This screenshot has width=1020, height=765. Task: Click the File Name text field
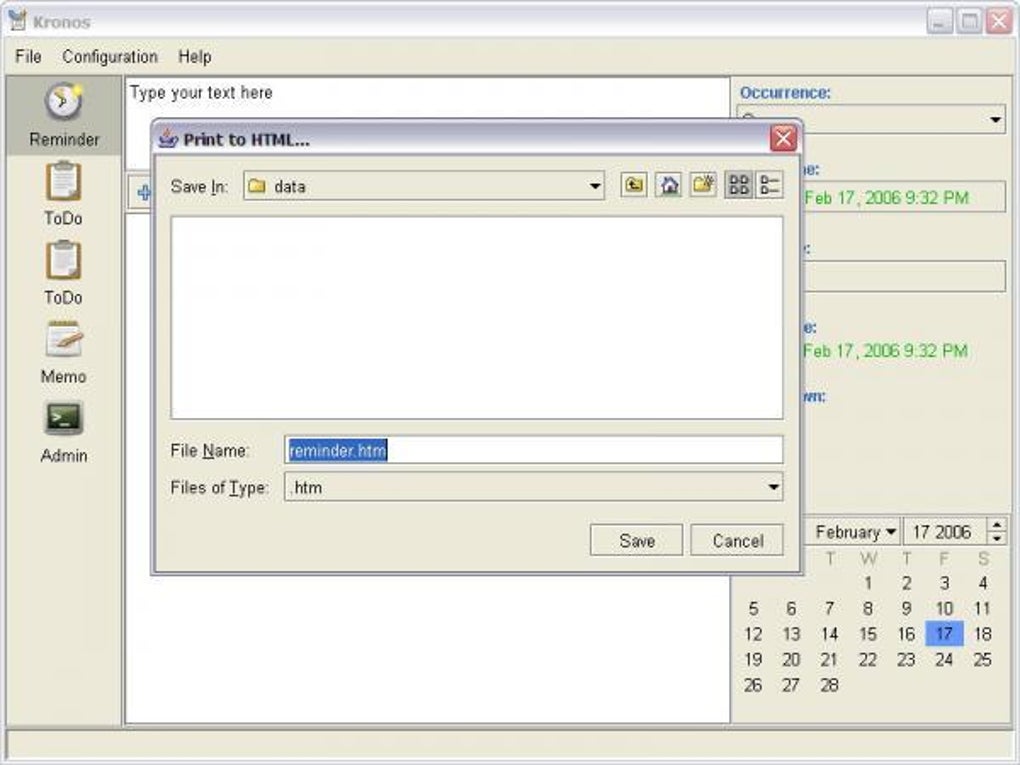pos(533,450)
